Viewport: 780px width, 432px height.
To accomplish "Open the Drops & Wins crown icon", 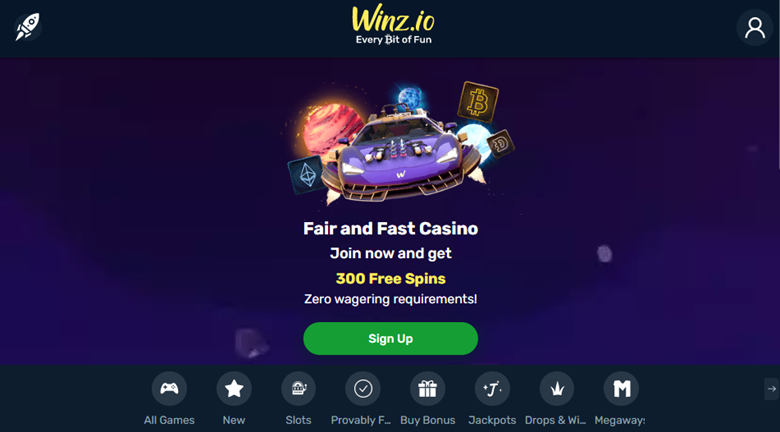I will 557,389.
